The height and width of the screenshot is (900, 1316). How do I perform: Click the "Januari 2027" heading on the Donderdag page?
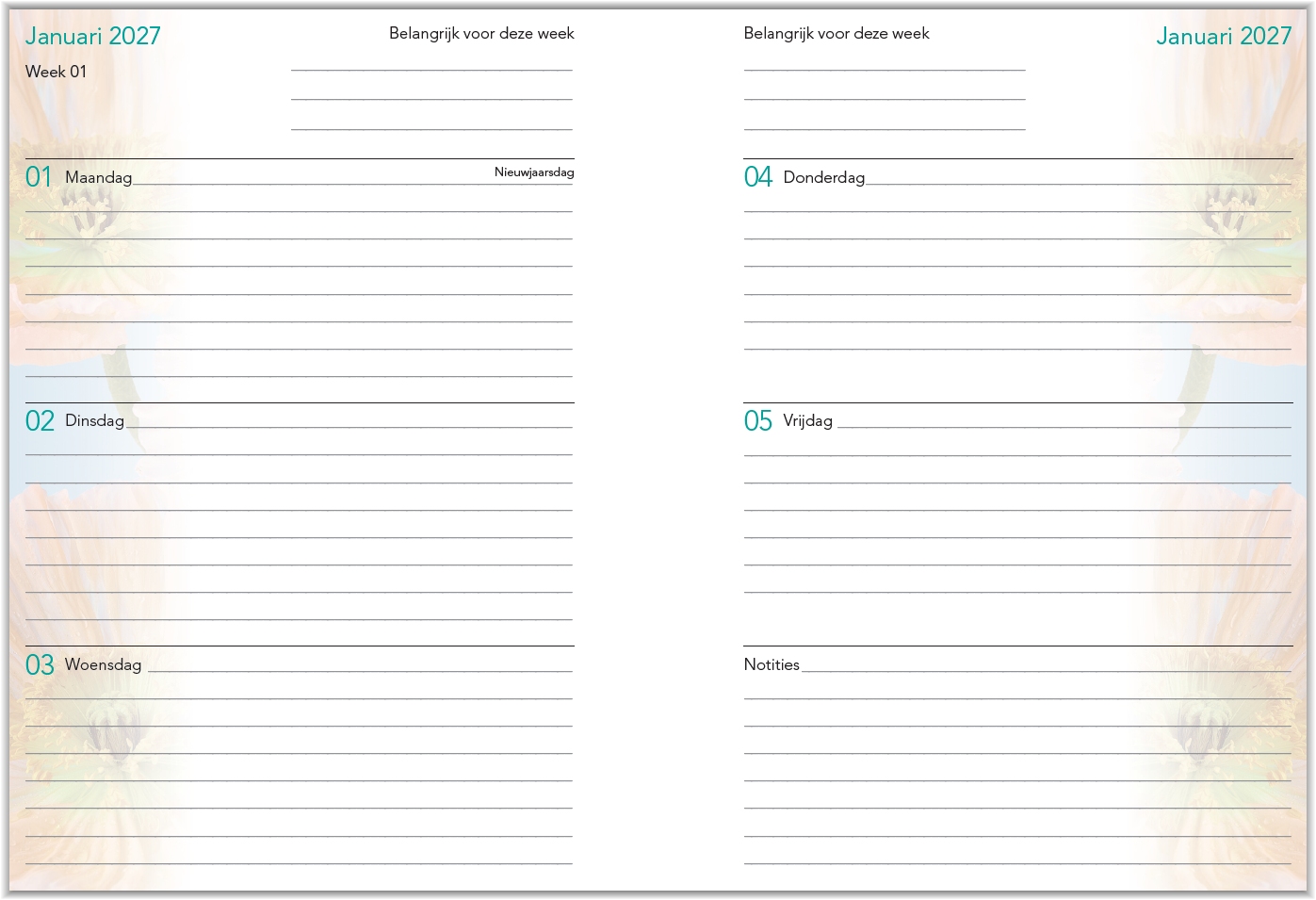1224,36
